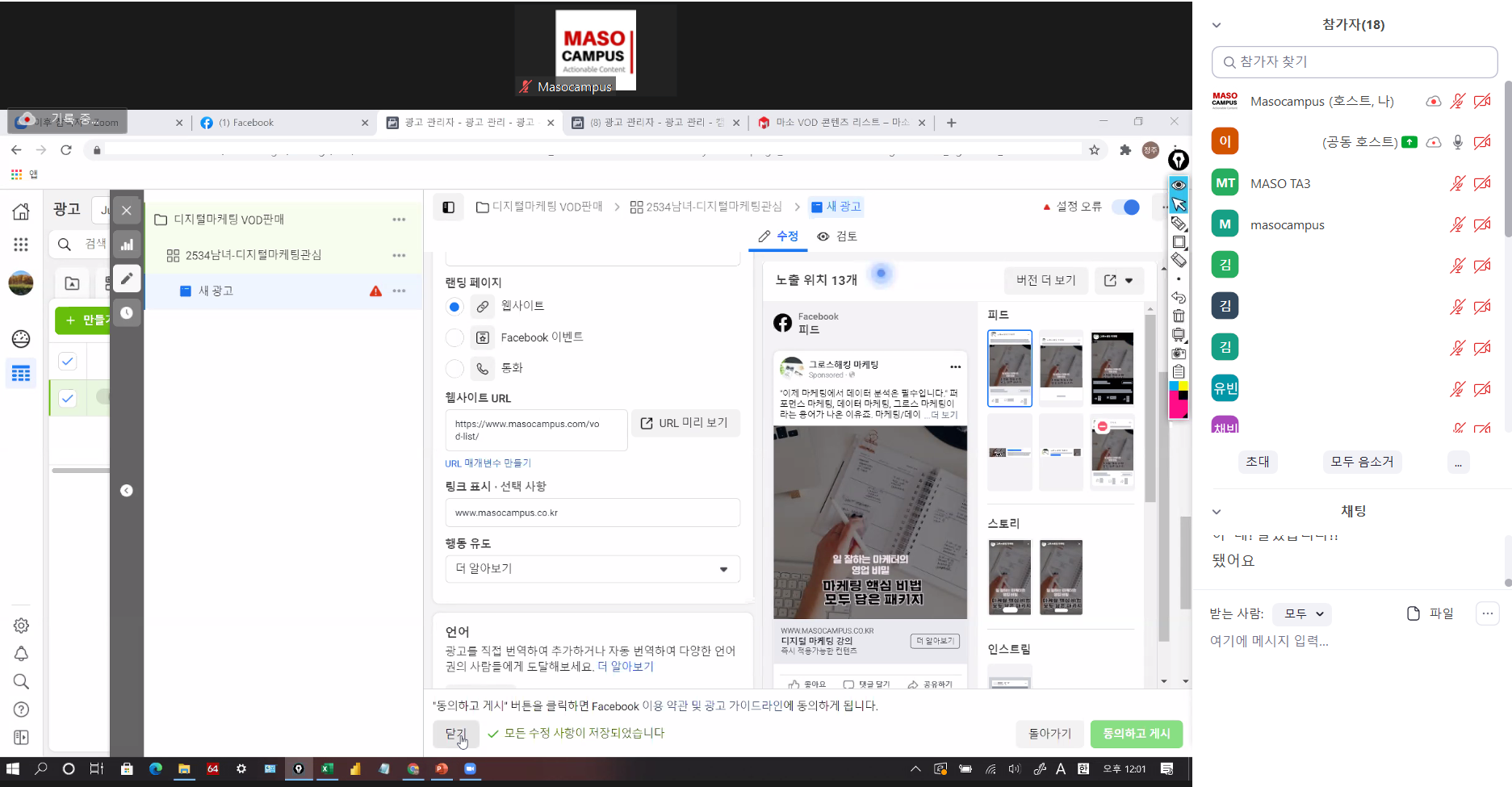This screenshot has height=787, width=1512.
Task: Select the pencil edit icon in side panel
Action: (127, 278)
